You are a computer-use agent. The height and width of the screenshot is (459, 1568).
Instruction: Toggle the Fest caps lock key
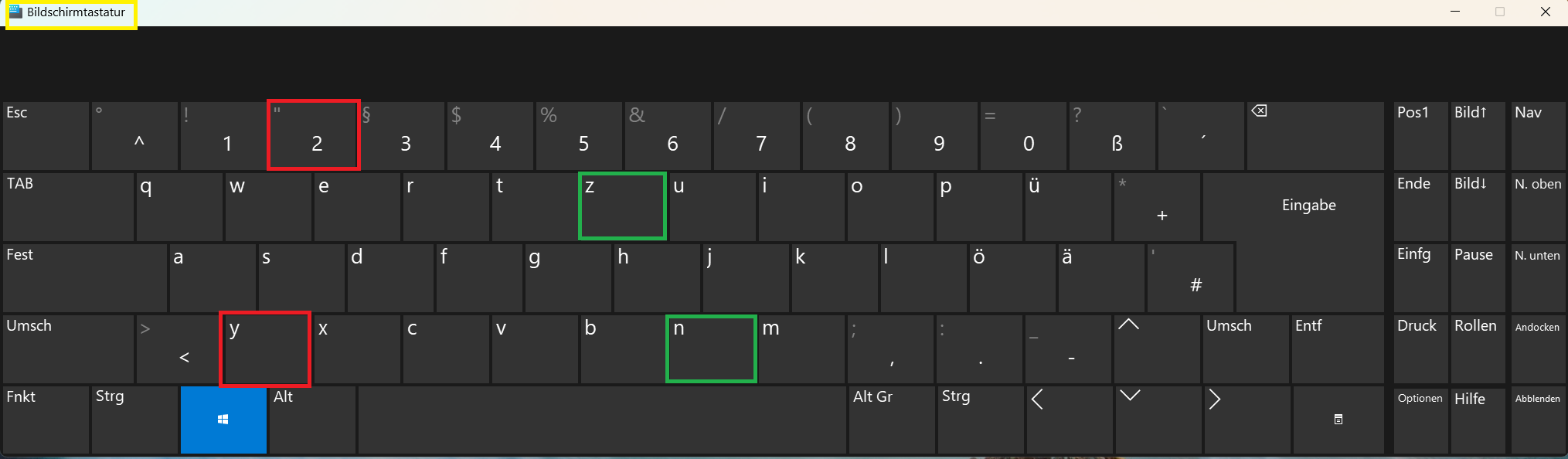85,277
